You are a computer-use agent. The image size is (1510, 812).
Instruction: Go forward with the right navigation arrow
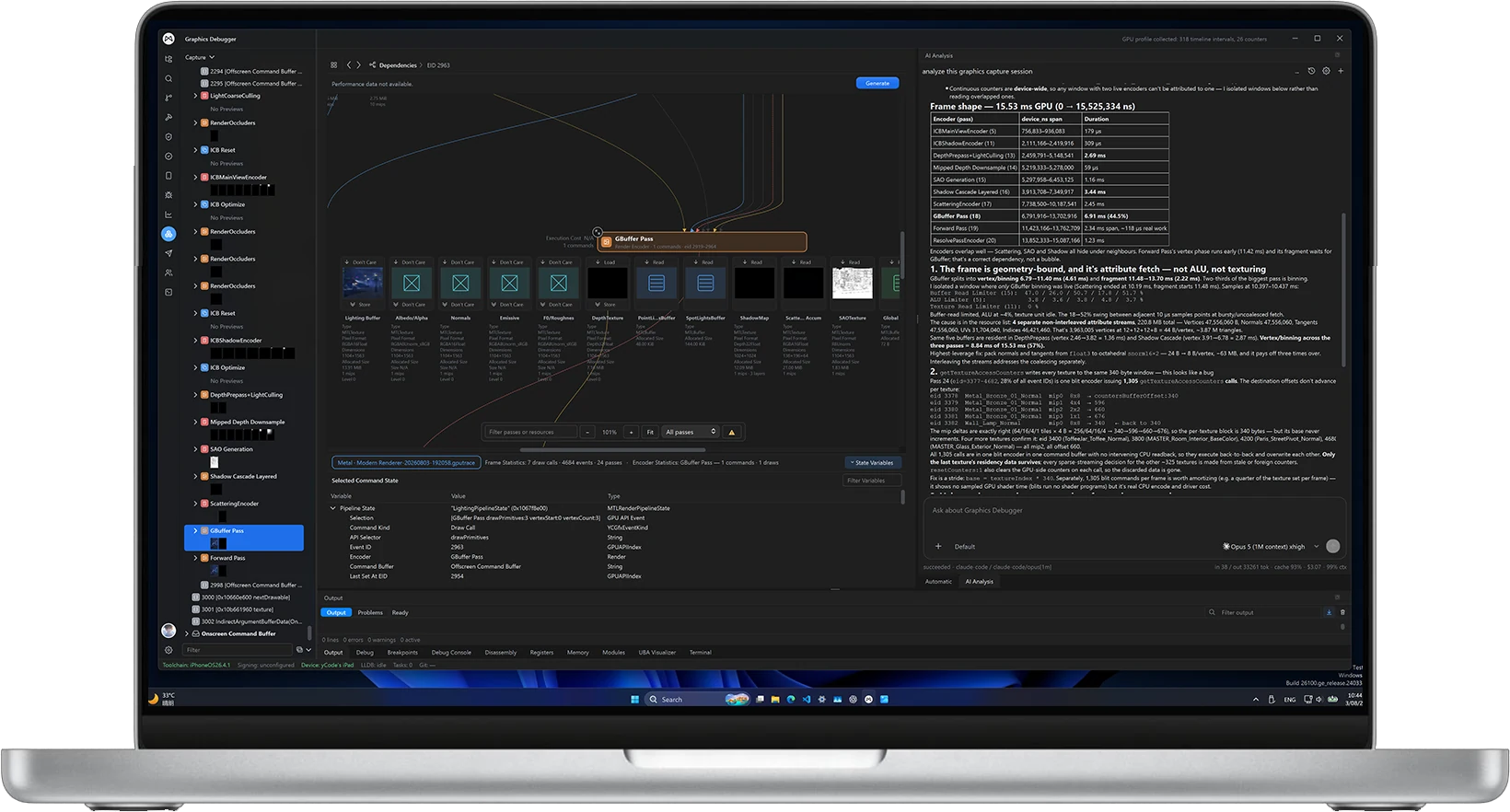[358, 65]
